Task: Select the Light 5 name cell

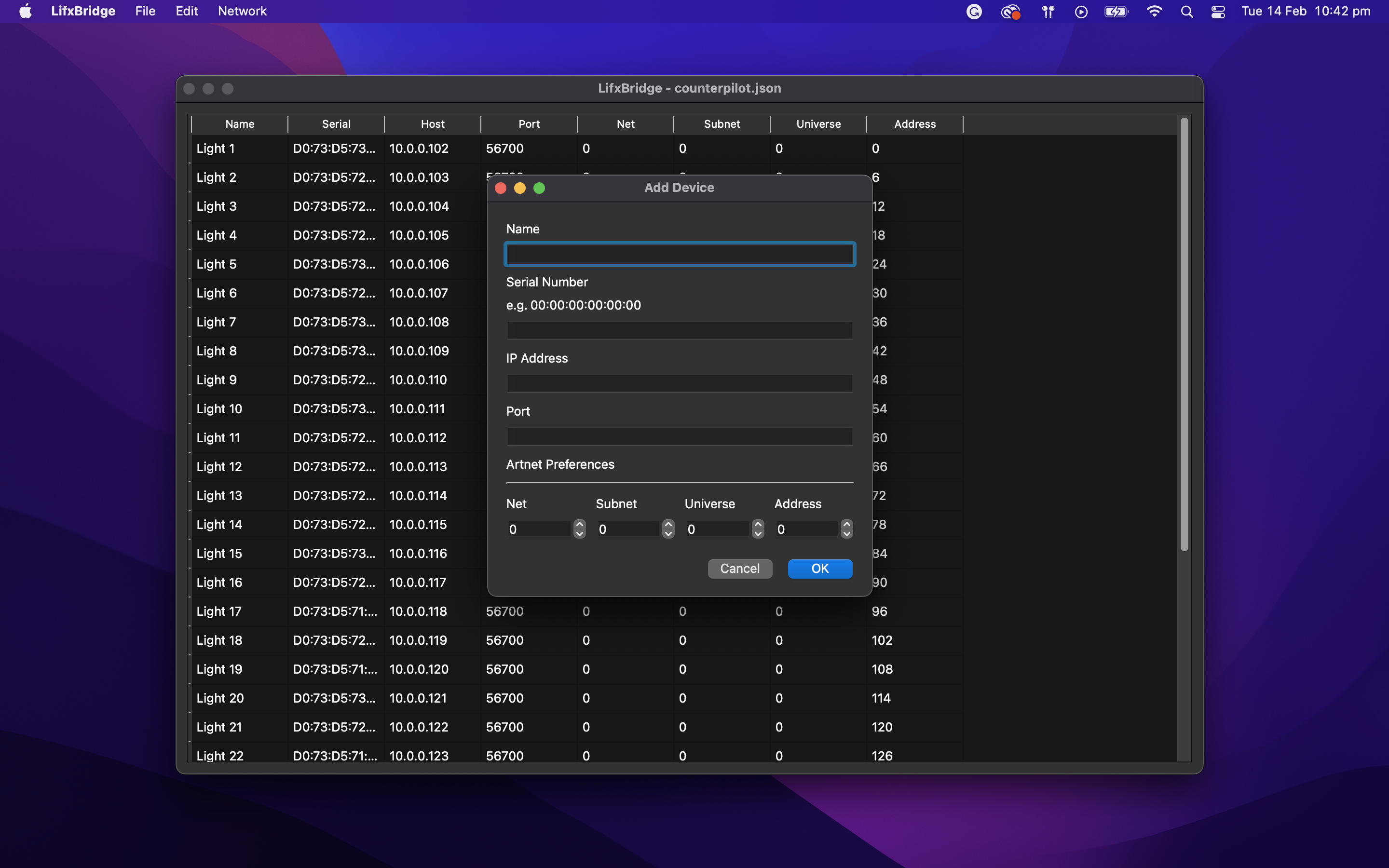Action: click(239, 264)
